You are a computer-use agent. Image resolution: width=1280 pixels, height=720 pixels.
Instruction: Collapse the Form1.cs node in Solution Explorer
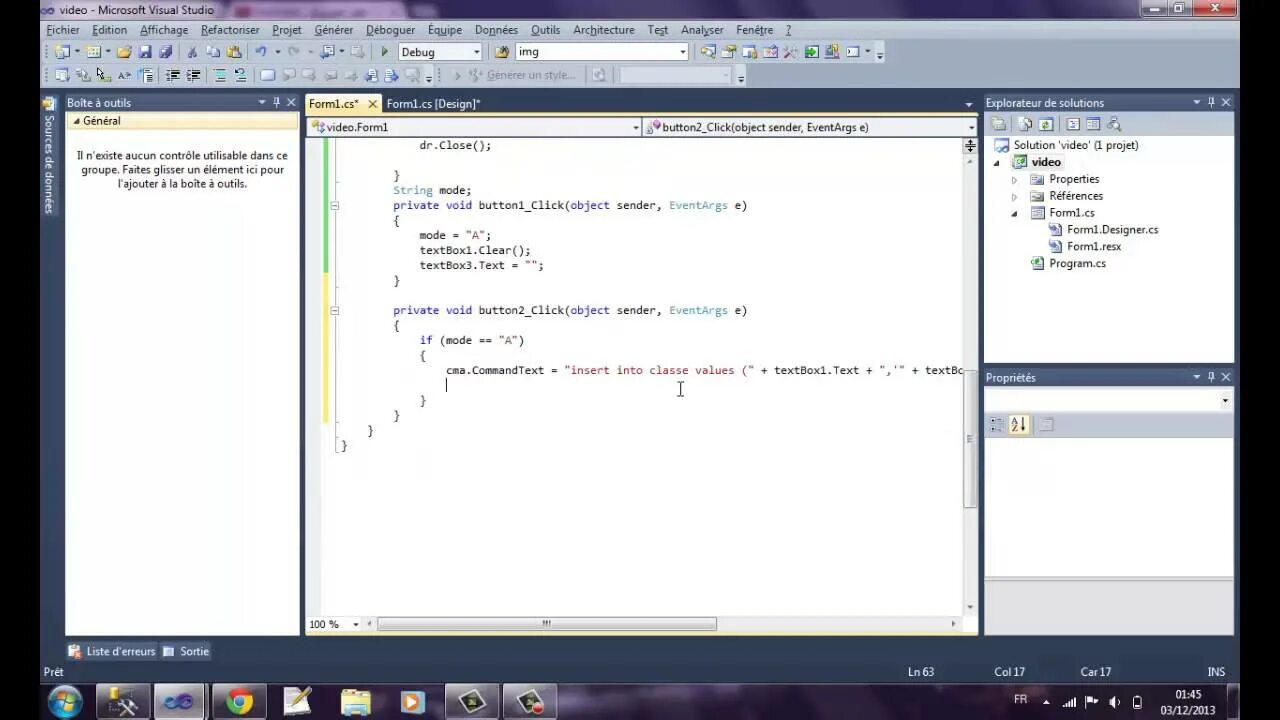coord(1014,214)
